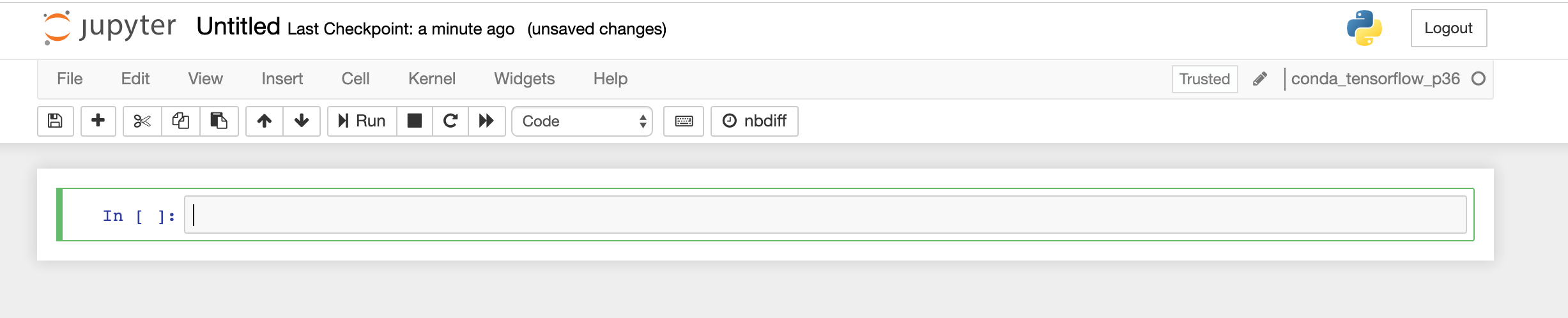Open the Kernel menu
1568x318 pixels.
click(432, 79)
